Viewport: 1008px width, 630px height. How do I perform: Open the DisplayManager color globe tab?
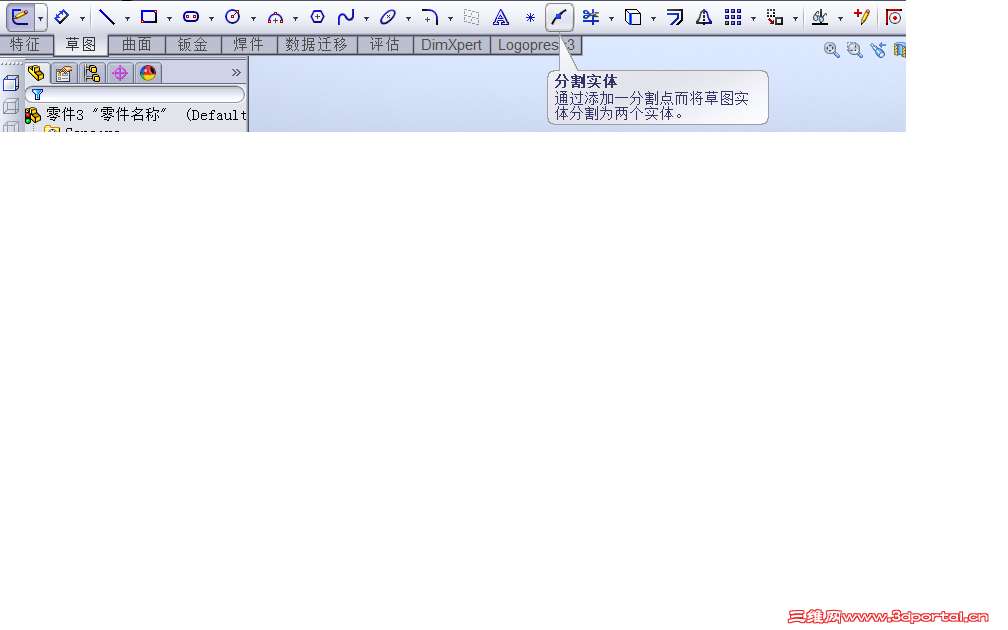pyautogui.click(x=147, y=72)
